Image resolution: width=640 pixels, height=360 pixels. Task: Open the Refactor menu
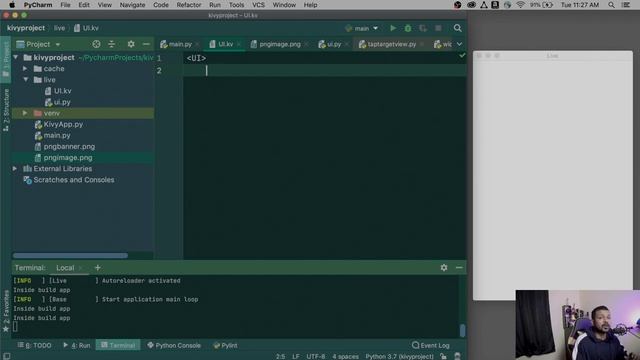point(189,5)
